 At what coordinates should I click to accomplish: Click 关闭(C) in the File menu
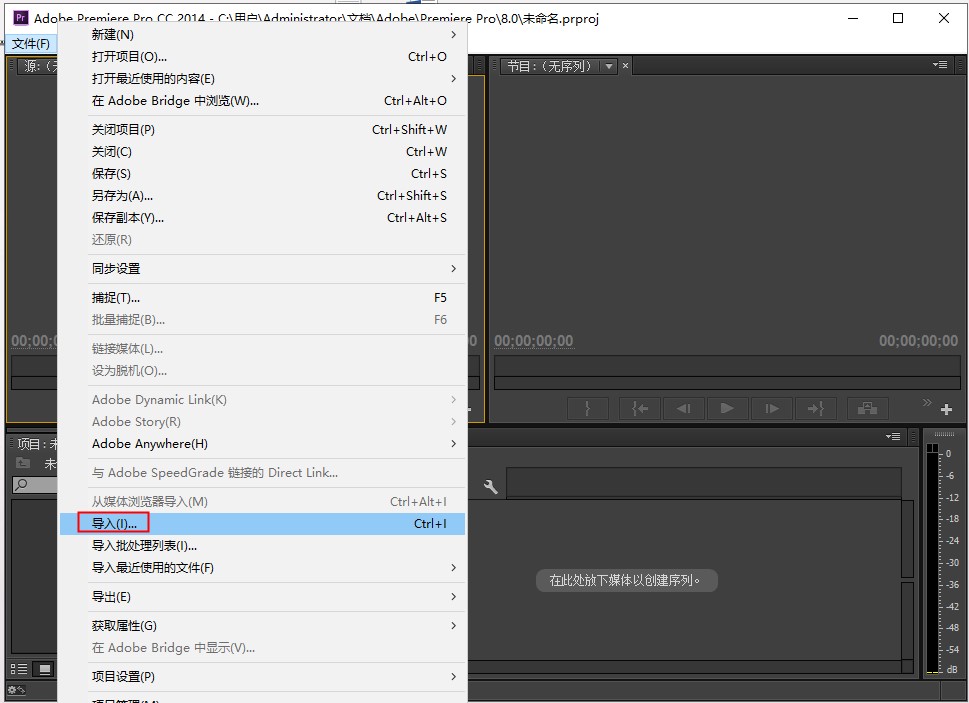(x=263, y=152)
